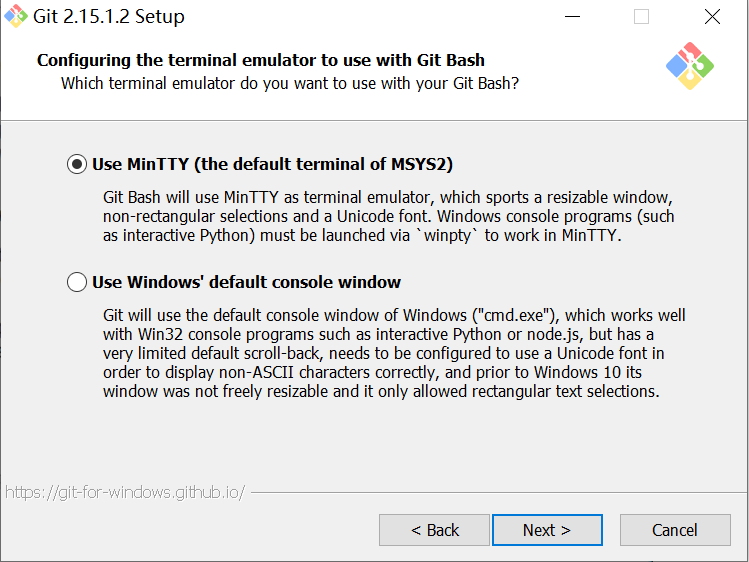The height and width of the screenshot is (562, 749).
Task: Click the large Git logo in header
Action: (x=690, y=66)
